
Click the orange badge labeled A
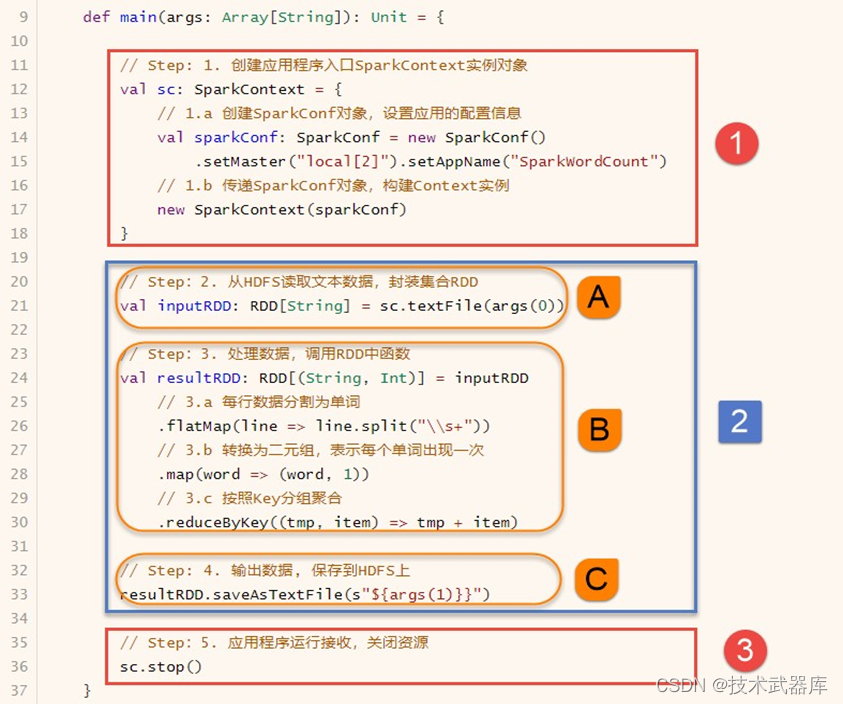[x=598, y=297]
